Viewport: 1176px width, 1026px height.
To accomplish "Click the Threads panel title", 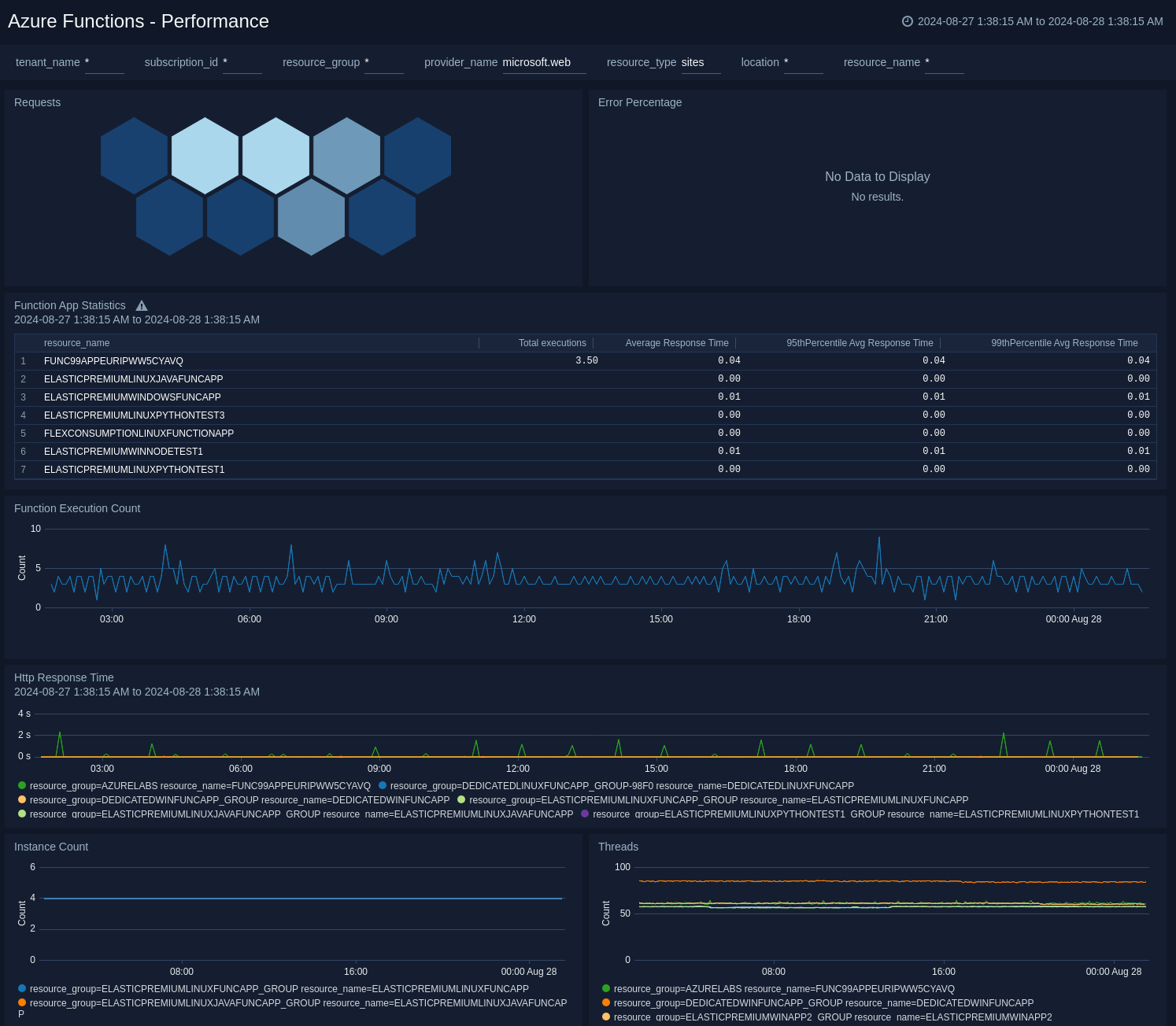I will point(618,847).
